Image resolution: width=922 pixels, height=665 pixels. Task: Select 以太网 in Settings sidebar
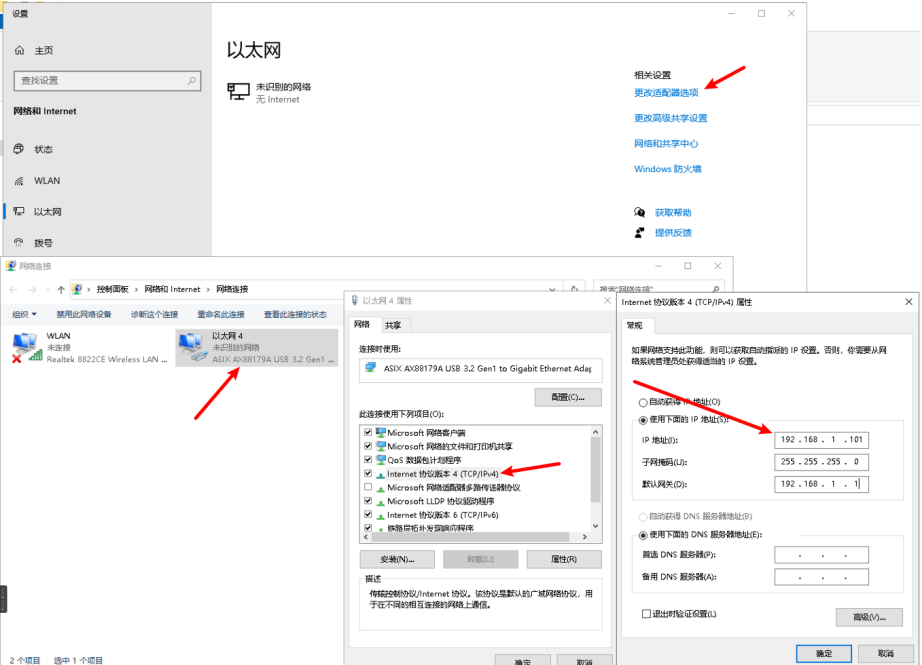click(x=38, y=212)
